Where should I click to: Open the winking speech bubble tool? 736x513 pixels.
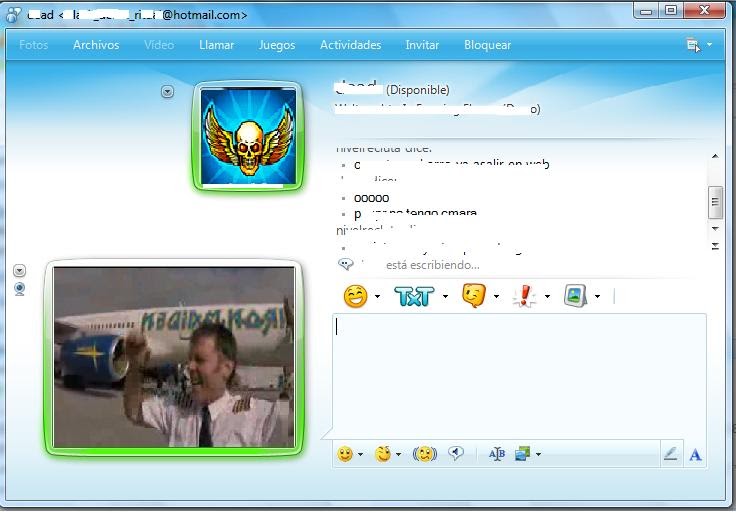pos(474,296)
